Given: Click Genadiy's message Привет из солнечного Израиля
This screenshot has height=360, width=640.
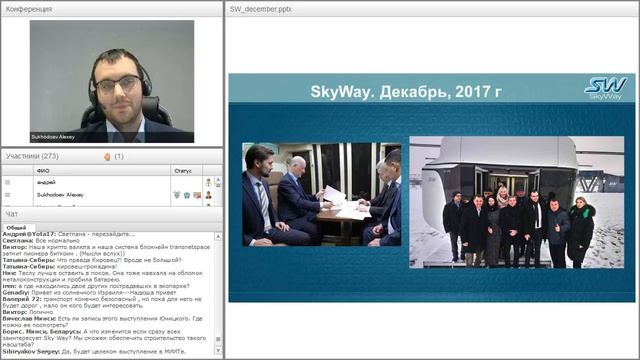Looking at the screenshot, I should 89,293.
